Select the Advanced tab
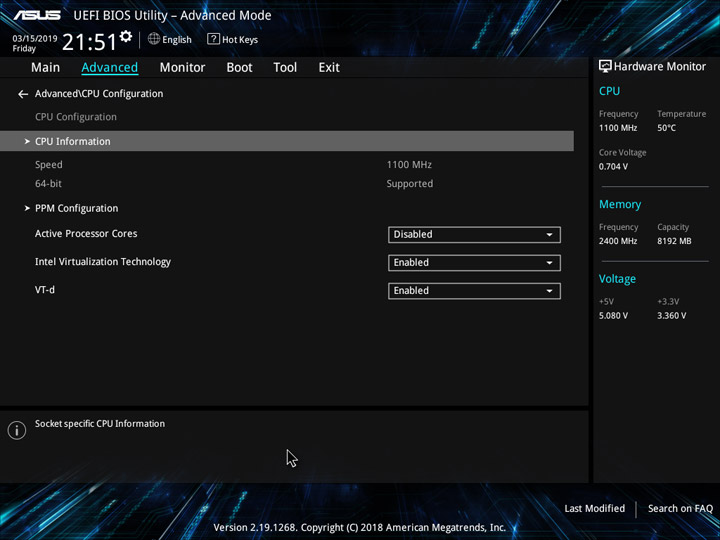Image resolution: width=720 pixels, height=540 pixels. (x=110, y=68)
